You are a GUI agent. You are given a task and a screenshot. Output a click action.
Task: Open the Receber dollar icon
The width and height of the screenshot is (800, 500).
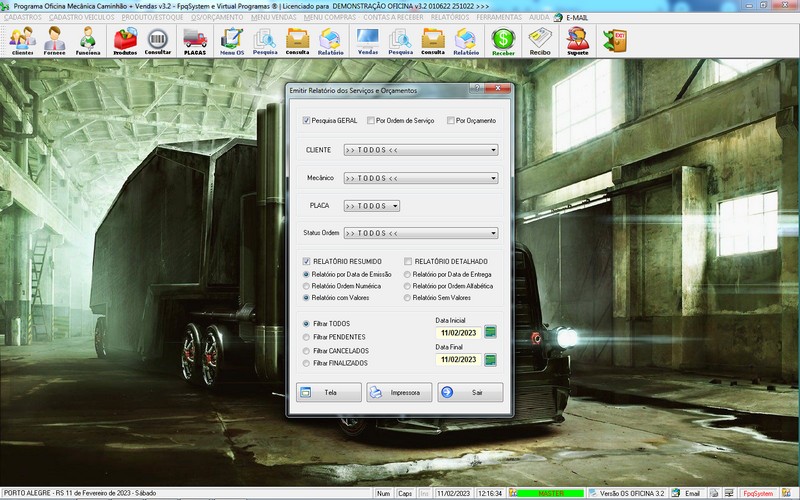[503, 40]
